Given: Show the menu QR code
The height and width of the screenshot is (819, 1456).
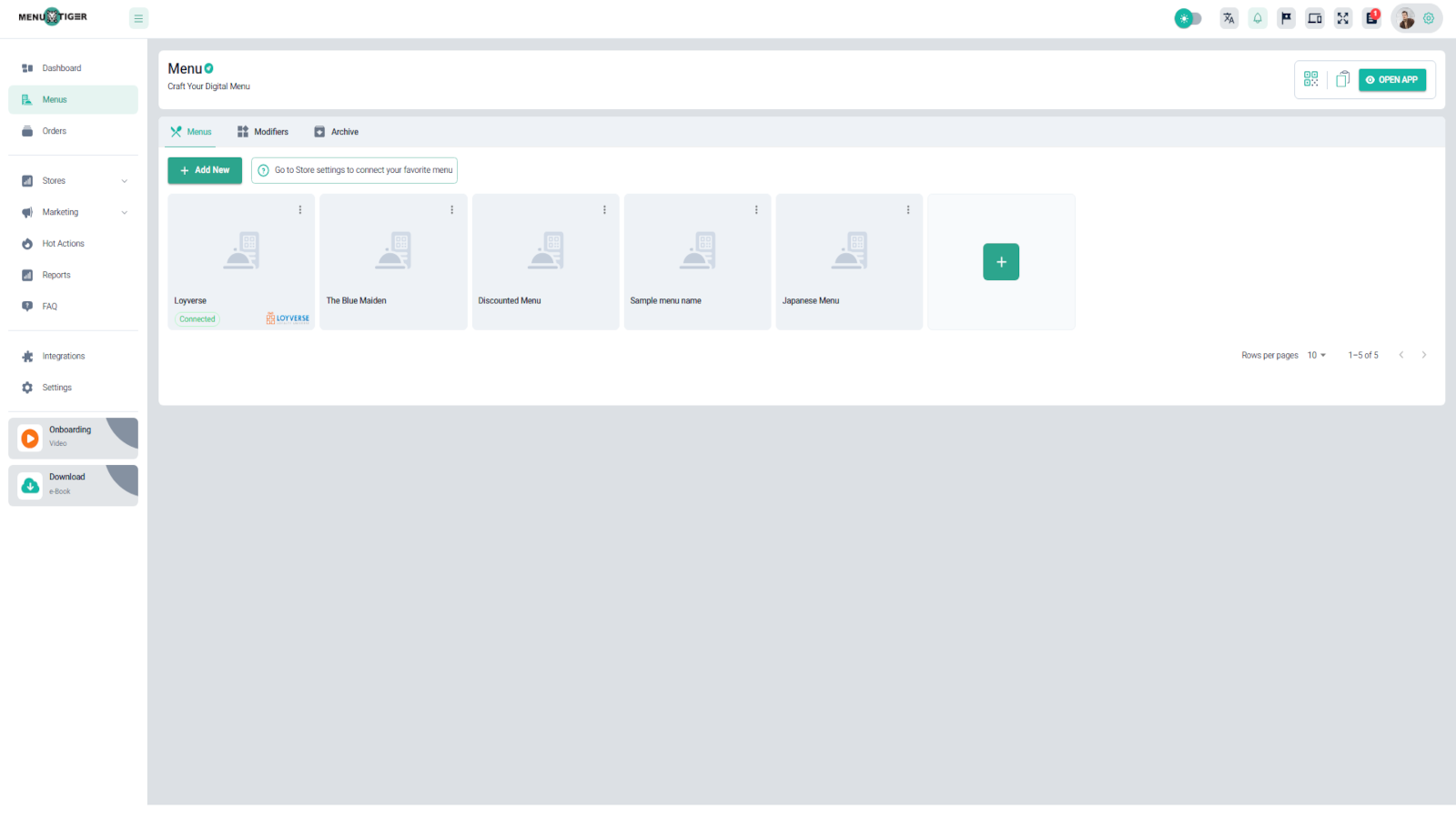Looking at the screenshot, I should [x=1310, y=79].
